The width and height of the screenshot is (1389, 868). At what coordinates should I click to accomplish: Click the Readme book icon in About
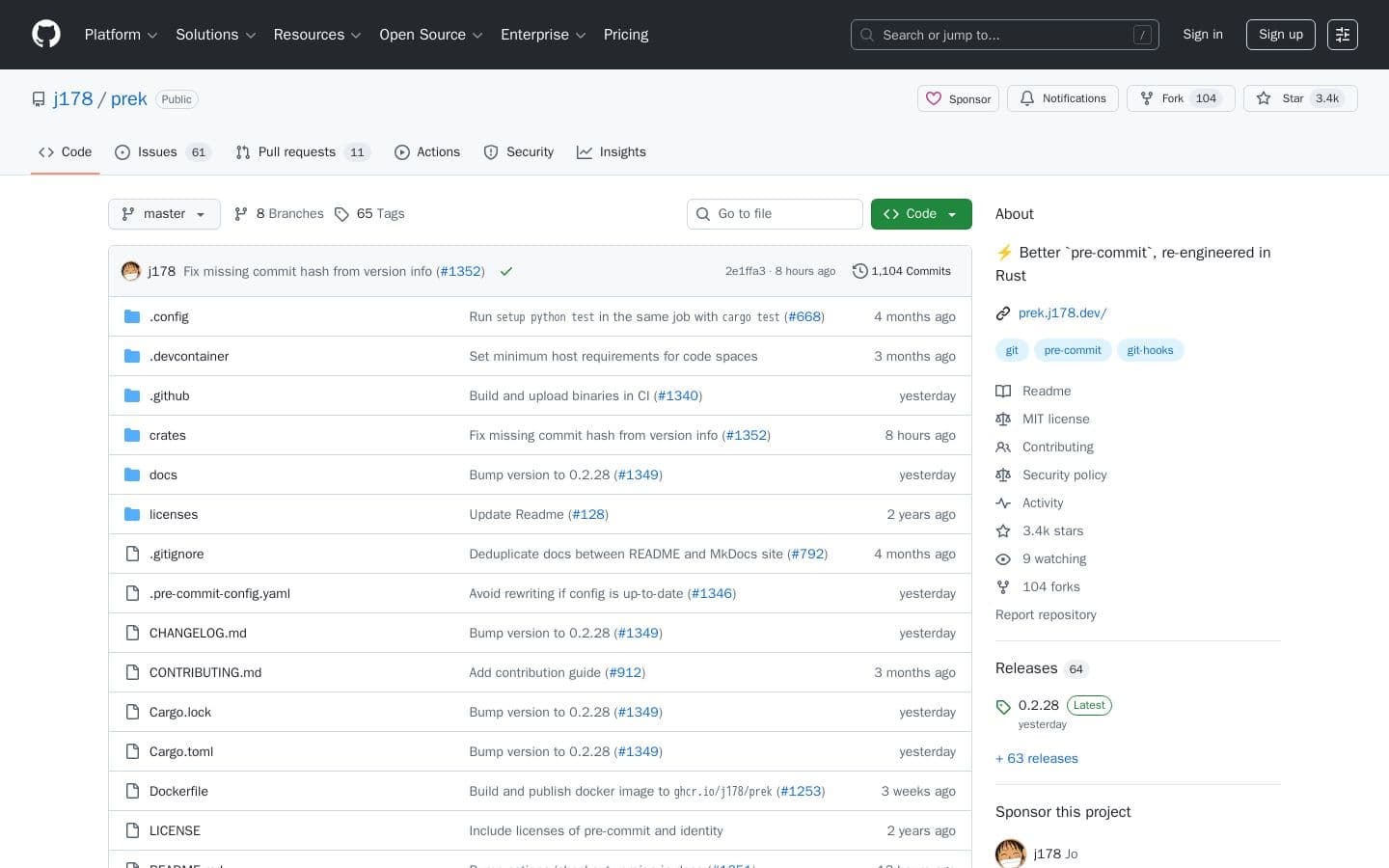[1003, 391]
